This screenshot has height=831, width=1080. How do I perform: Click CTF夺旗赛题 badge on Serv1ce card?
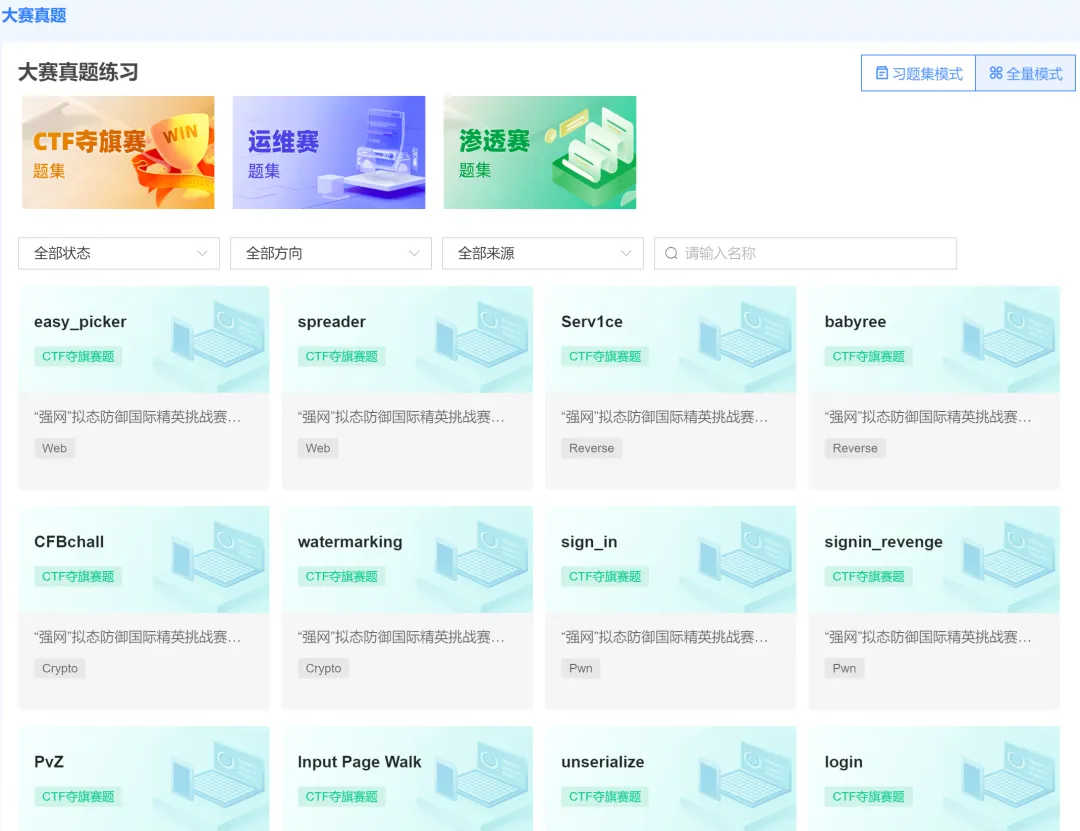click(x=605, y=356)
